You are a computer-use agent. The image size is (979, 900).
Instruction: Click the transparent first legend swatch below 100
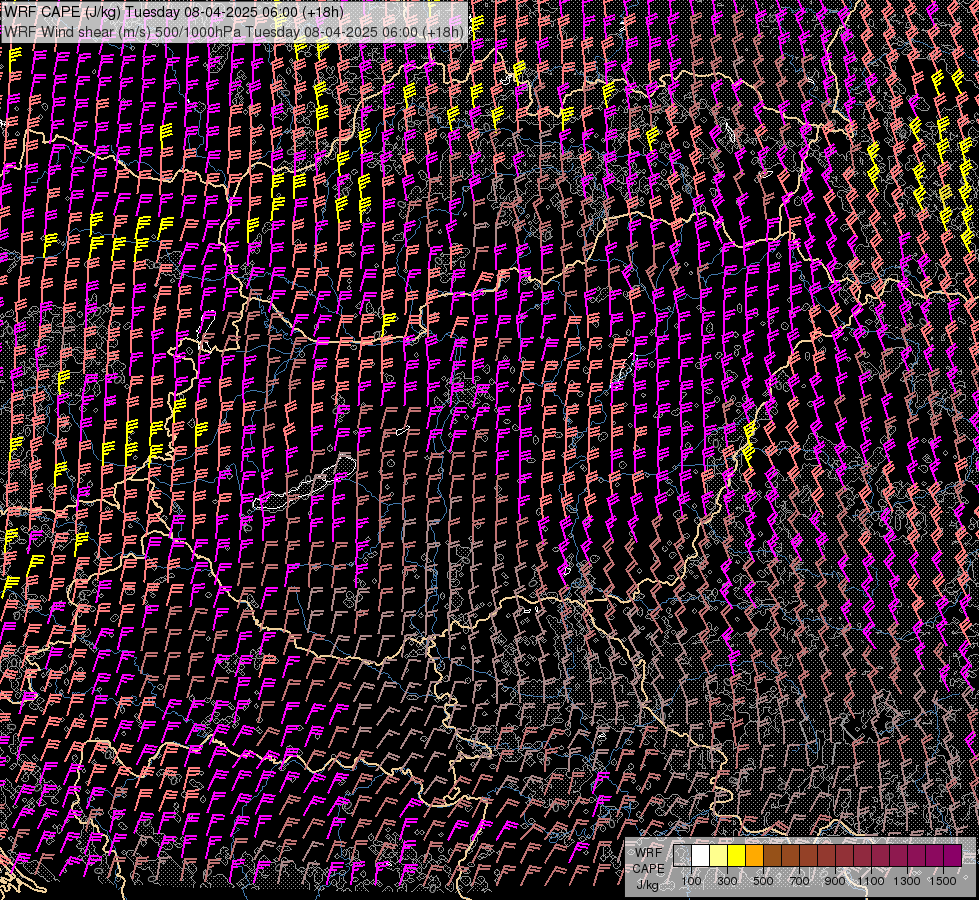(682, 856)
